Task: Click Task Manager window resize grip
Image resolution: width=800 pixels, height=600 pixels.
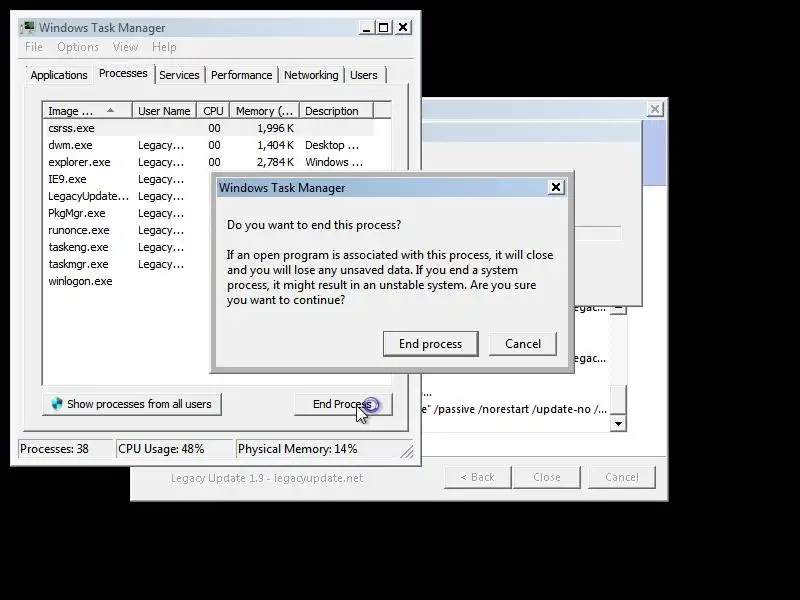Action: tap(407, 452)
